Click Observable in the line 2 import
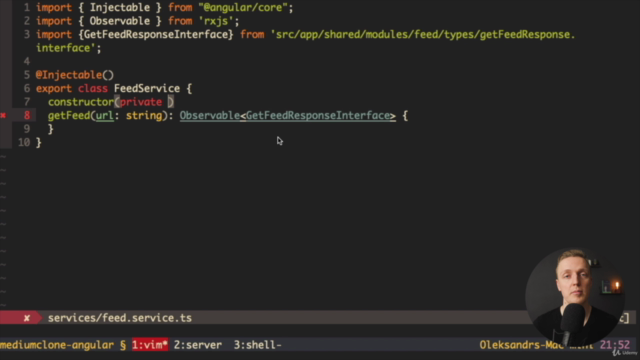Viewport: 640px width, 360px height. (120, 21)
